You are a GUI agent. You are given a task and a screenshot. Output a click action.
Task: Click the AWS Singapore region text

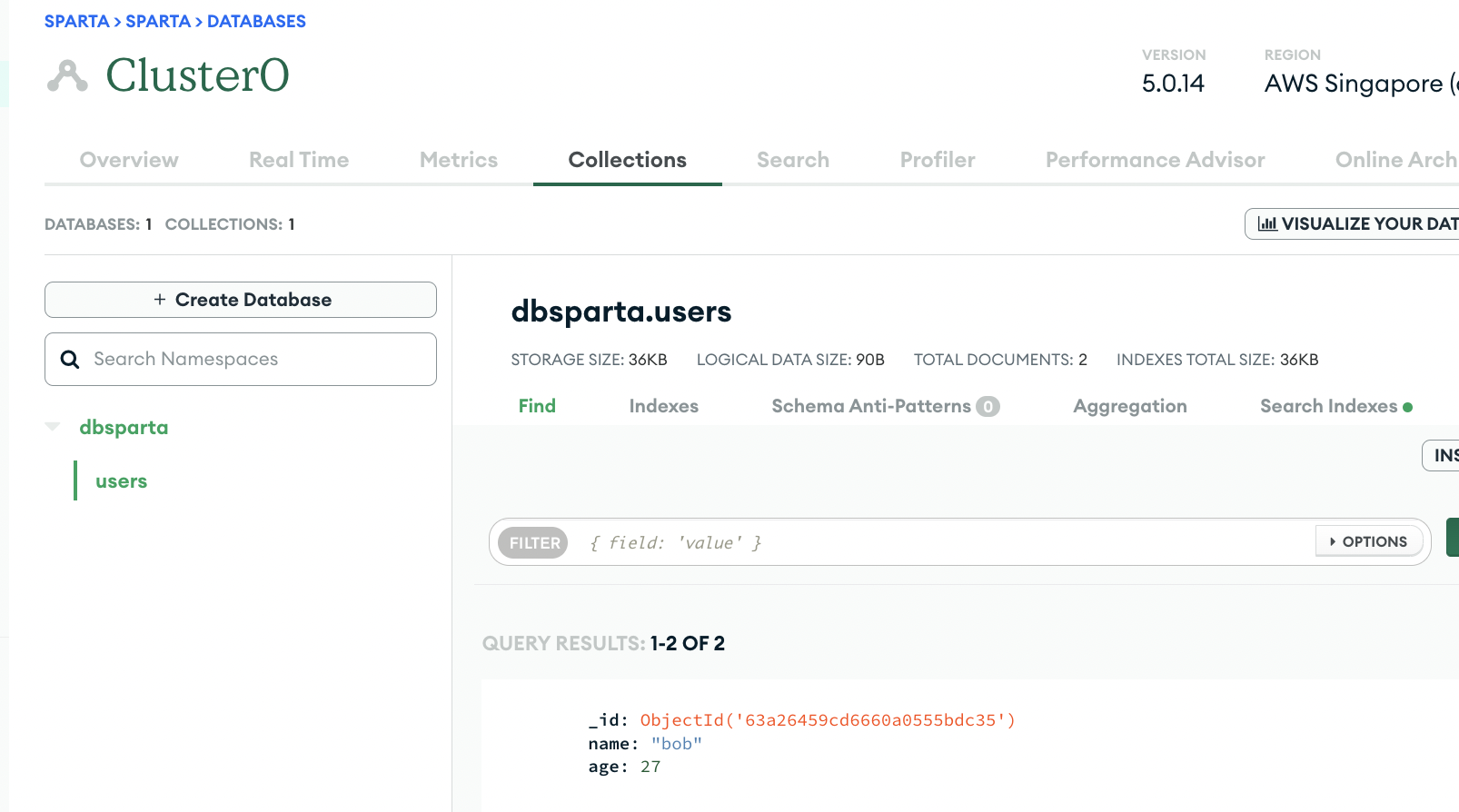[1361, 84]
